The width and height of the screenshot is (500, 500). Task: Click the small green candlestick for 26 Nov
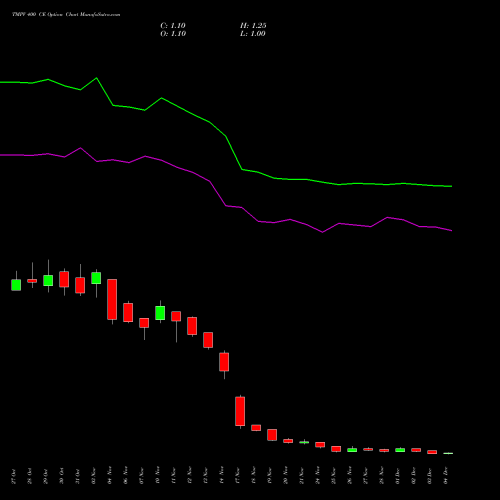pyautogui.click(x=352, y=450)
